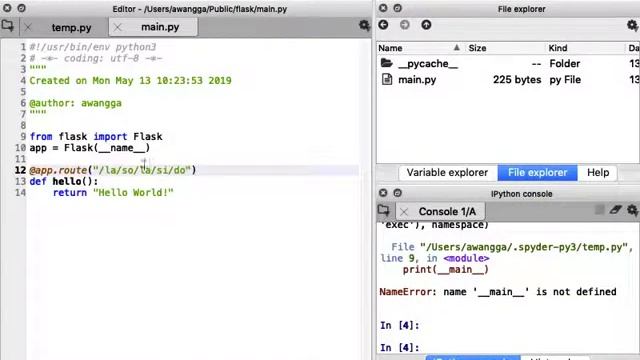Undock the File explorer pane
Viewport: 640px width, 360px height.
click(x=397, y=8)
